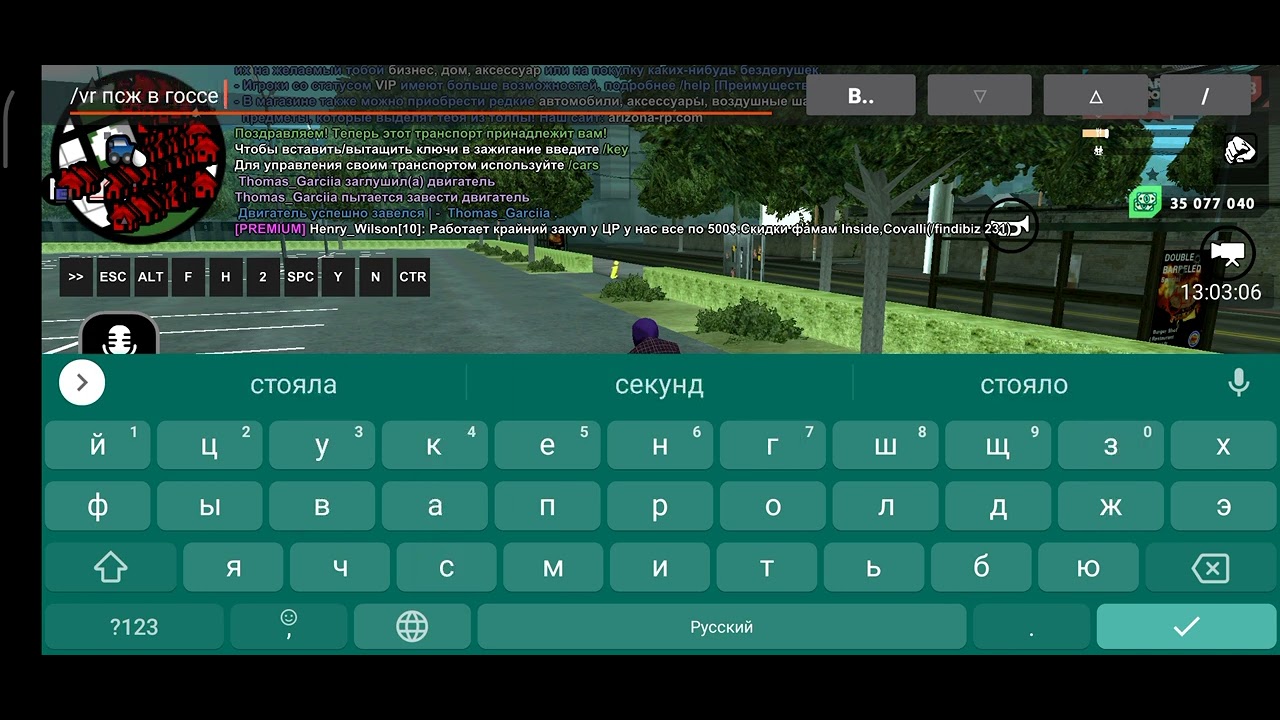Image resolution: width=1280 pixels, height=720 pixels.
Task: Tap the с key
Action: 447,569
